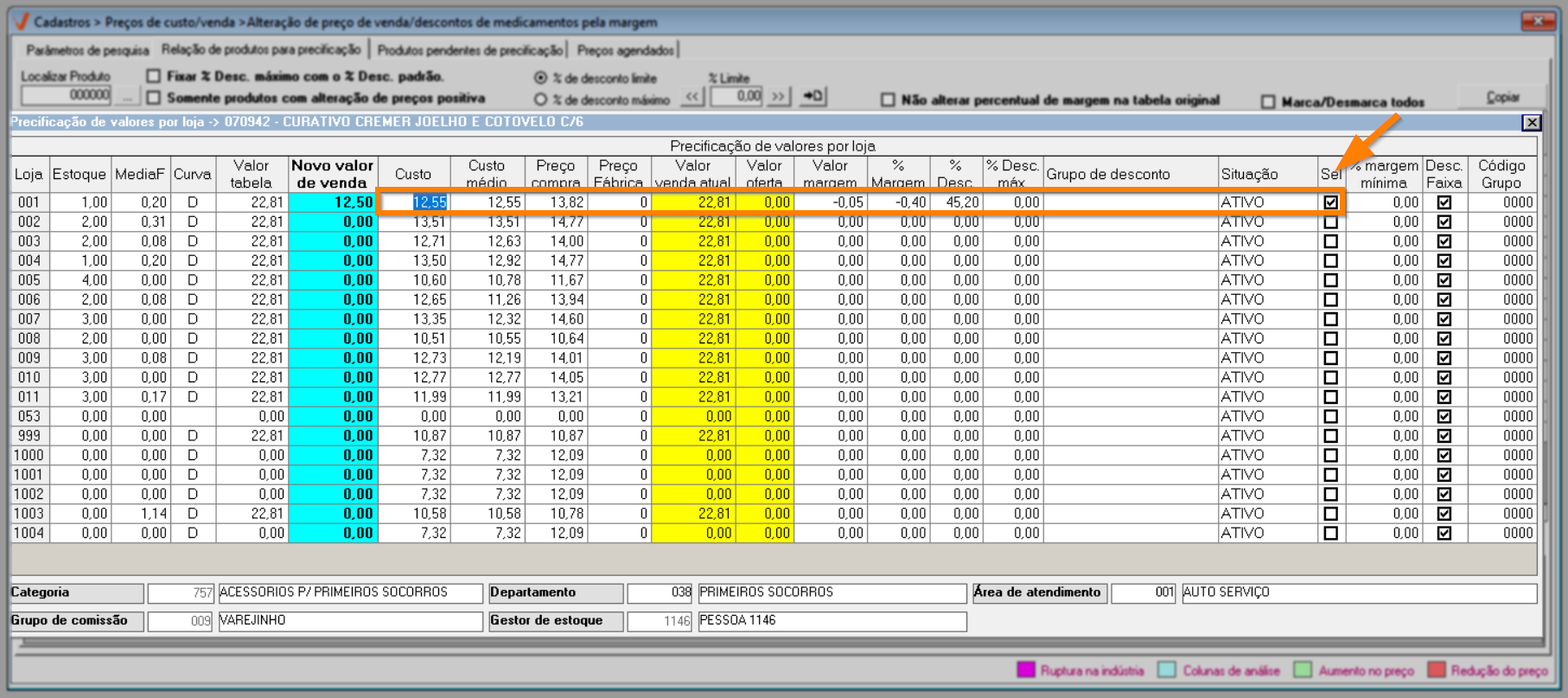1568x698 pixels.
Task: Close the Precificação de valores por loja panel
Action: tap(1531, 123)
